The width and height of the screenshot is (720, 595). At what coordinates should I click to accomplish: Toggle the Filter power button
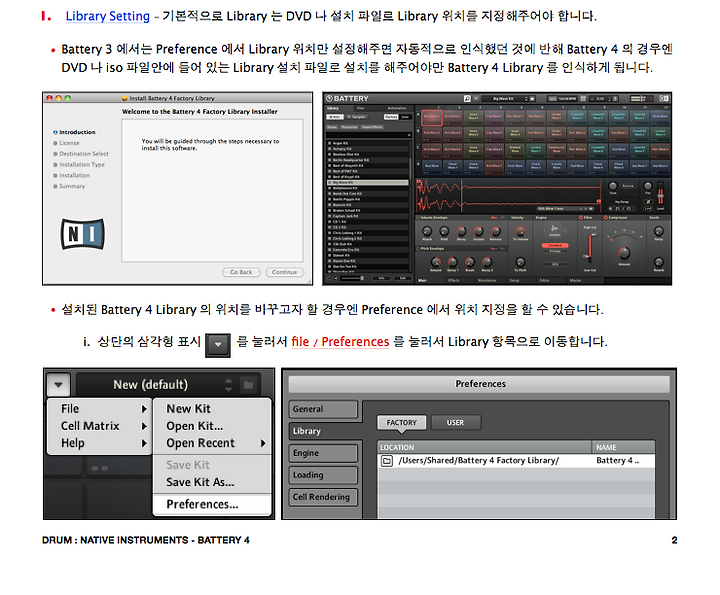tap(581, 218)
